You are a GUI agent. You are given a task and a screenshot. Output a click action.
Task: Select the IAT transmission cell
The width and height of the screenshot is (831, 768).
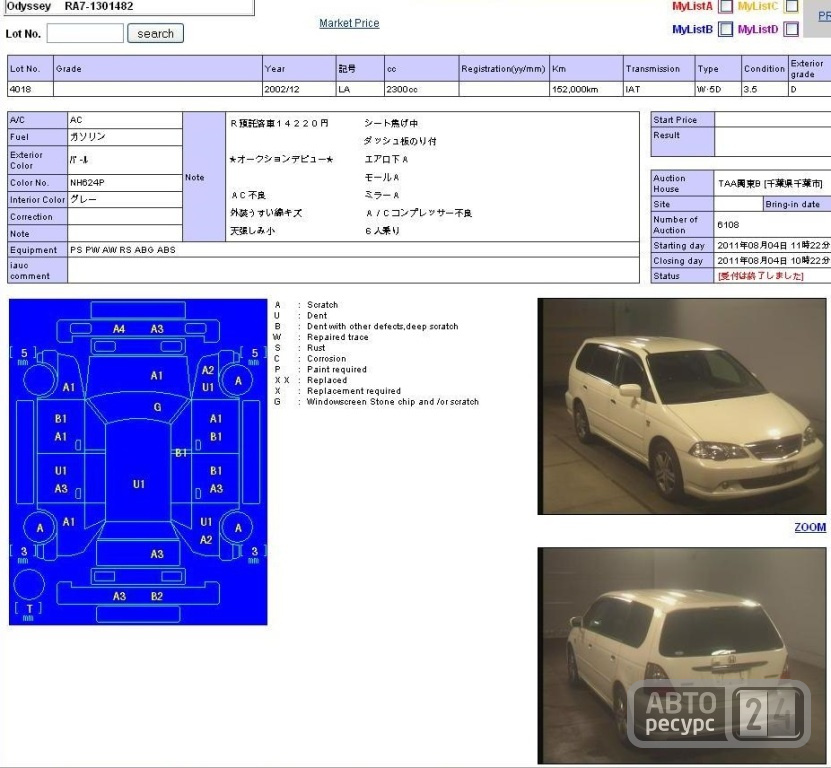tap(659, 89)
